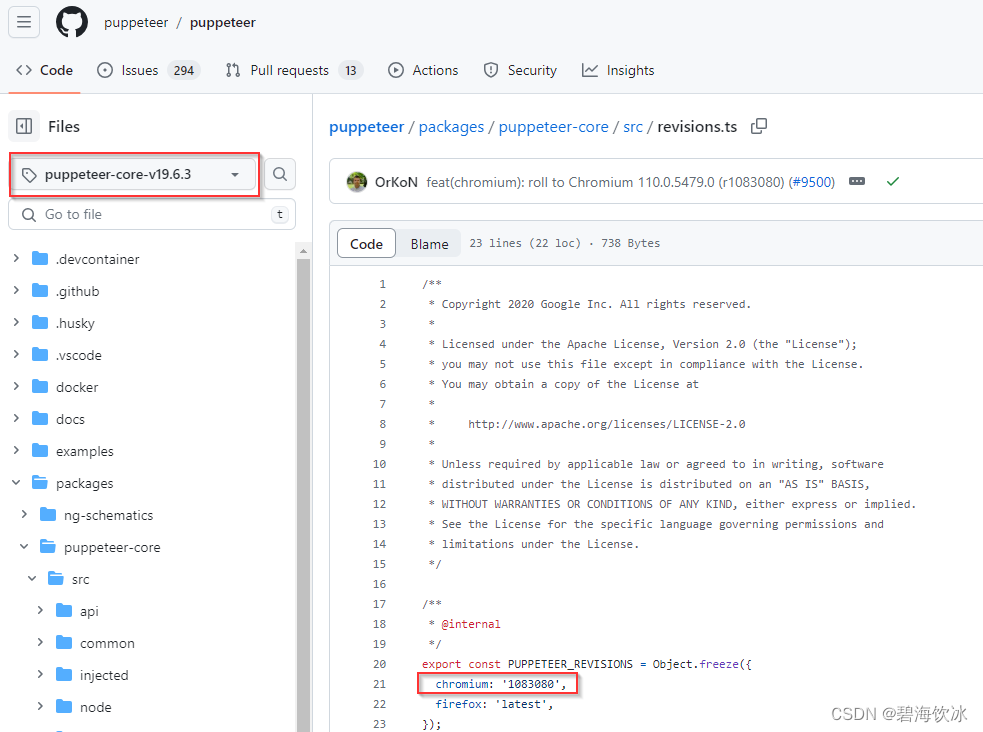Select the ng-schematics tree item label
Image resolution: width=983 pixels, height=732 pixels.
108,515
